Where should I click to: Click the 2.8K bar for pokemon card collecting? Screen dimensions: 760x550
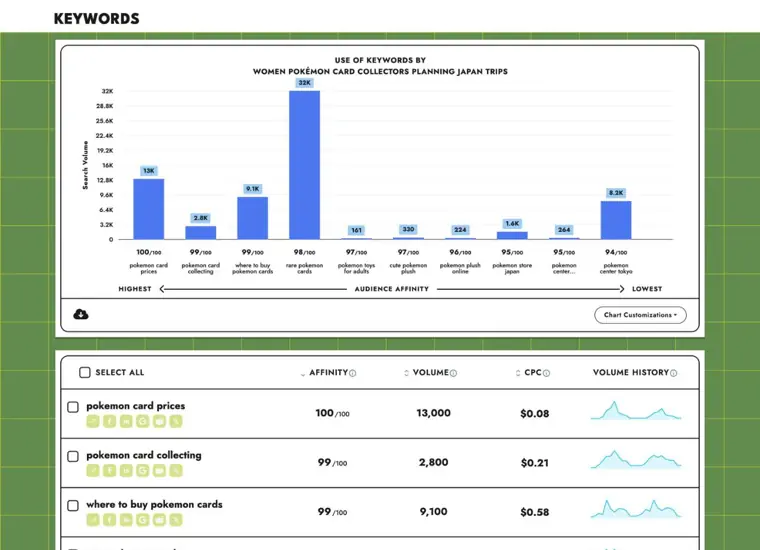(201, 233)
